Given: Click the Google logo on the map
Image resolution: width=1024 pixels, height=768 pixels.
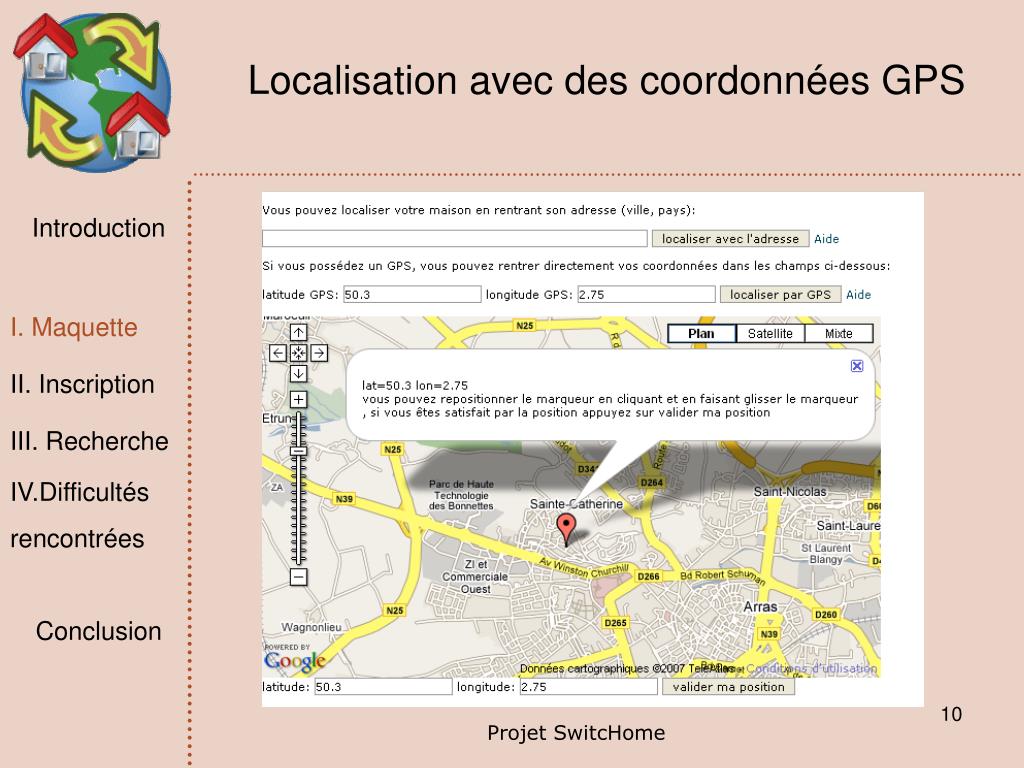Looking at the screenshot, I should click(295, 661).
